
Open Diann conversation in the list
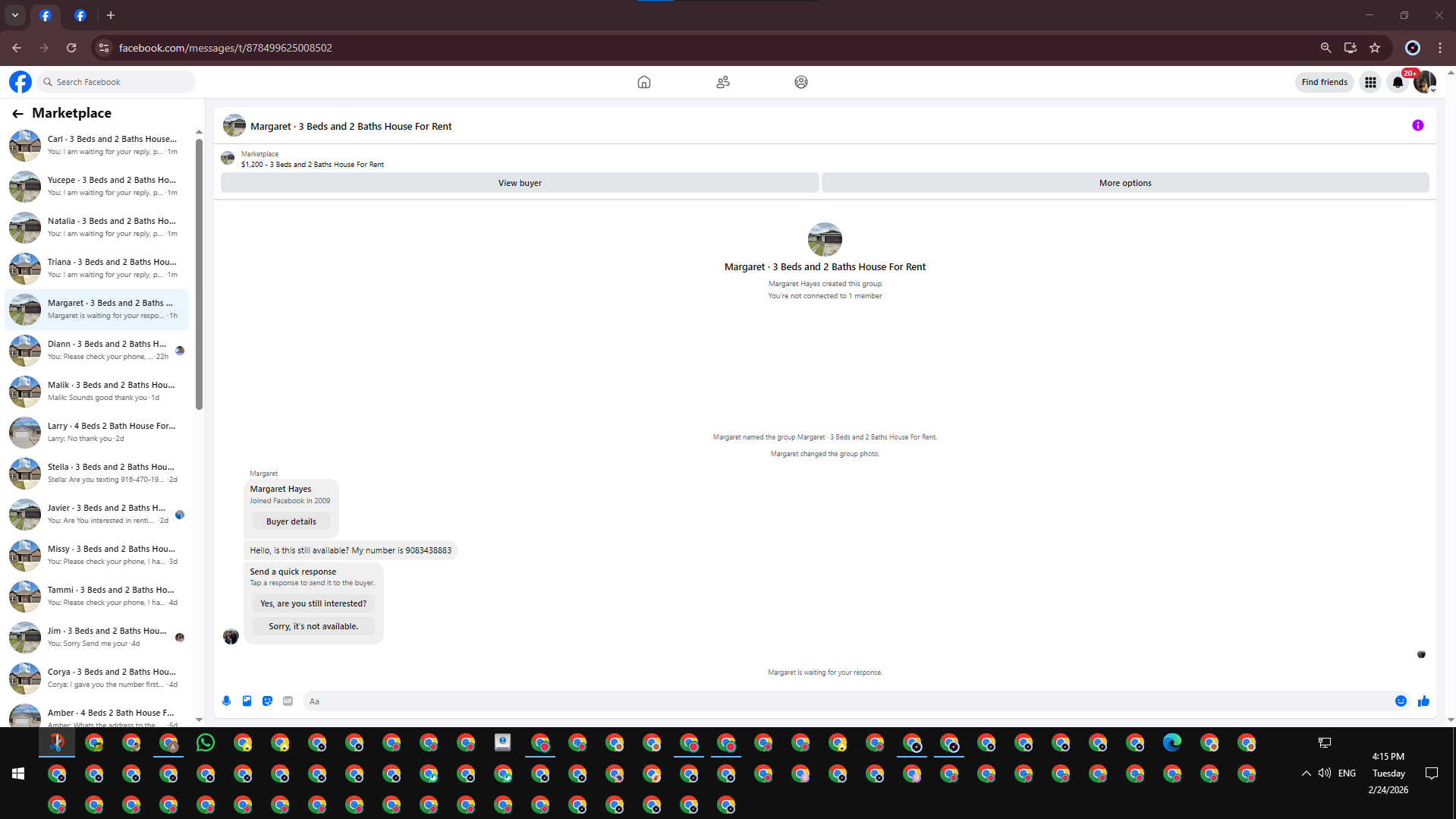pos(96,350)
